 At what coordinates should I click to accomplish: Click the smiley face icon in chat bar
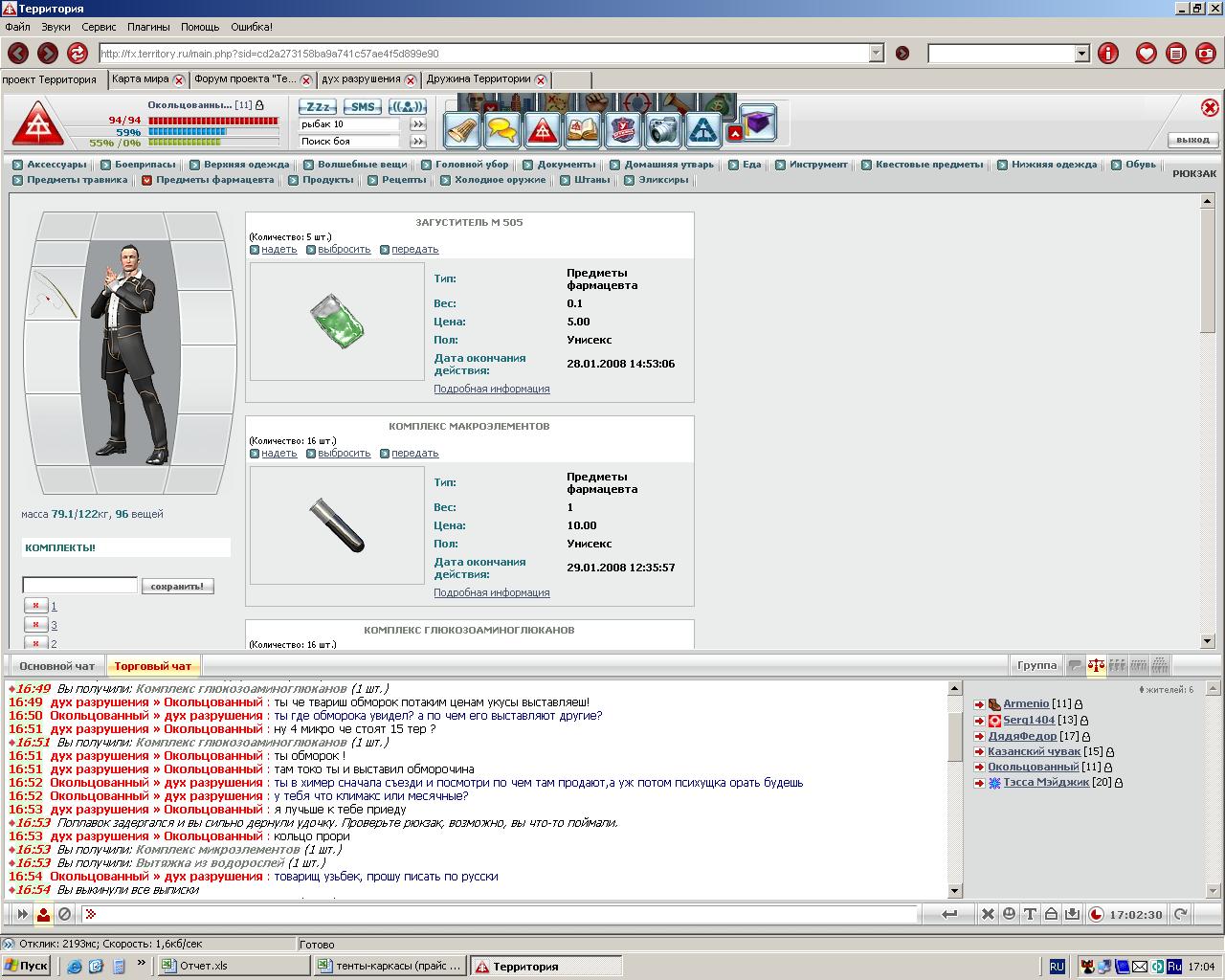point(1009,914)
